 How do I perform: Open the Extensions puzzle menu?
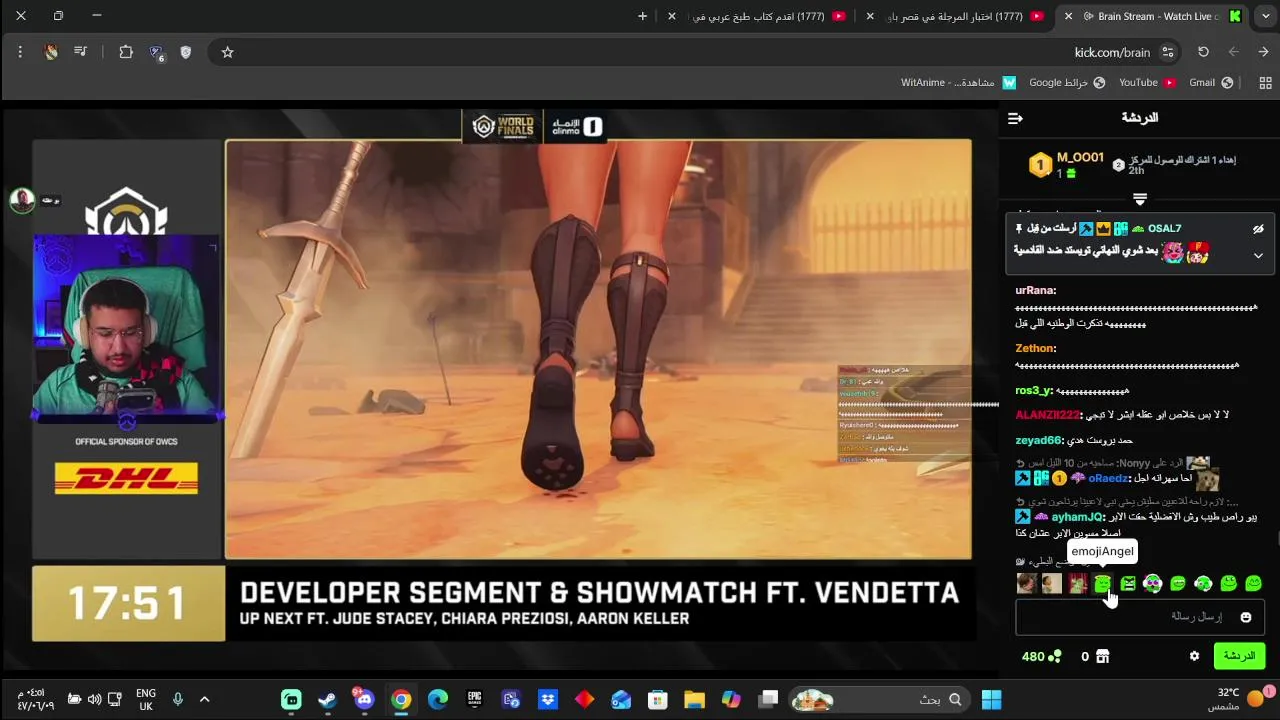pos(126,52)
